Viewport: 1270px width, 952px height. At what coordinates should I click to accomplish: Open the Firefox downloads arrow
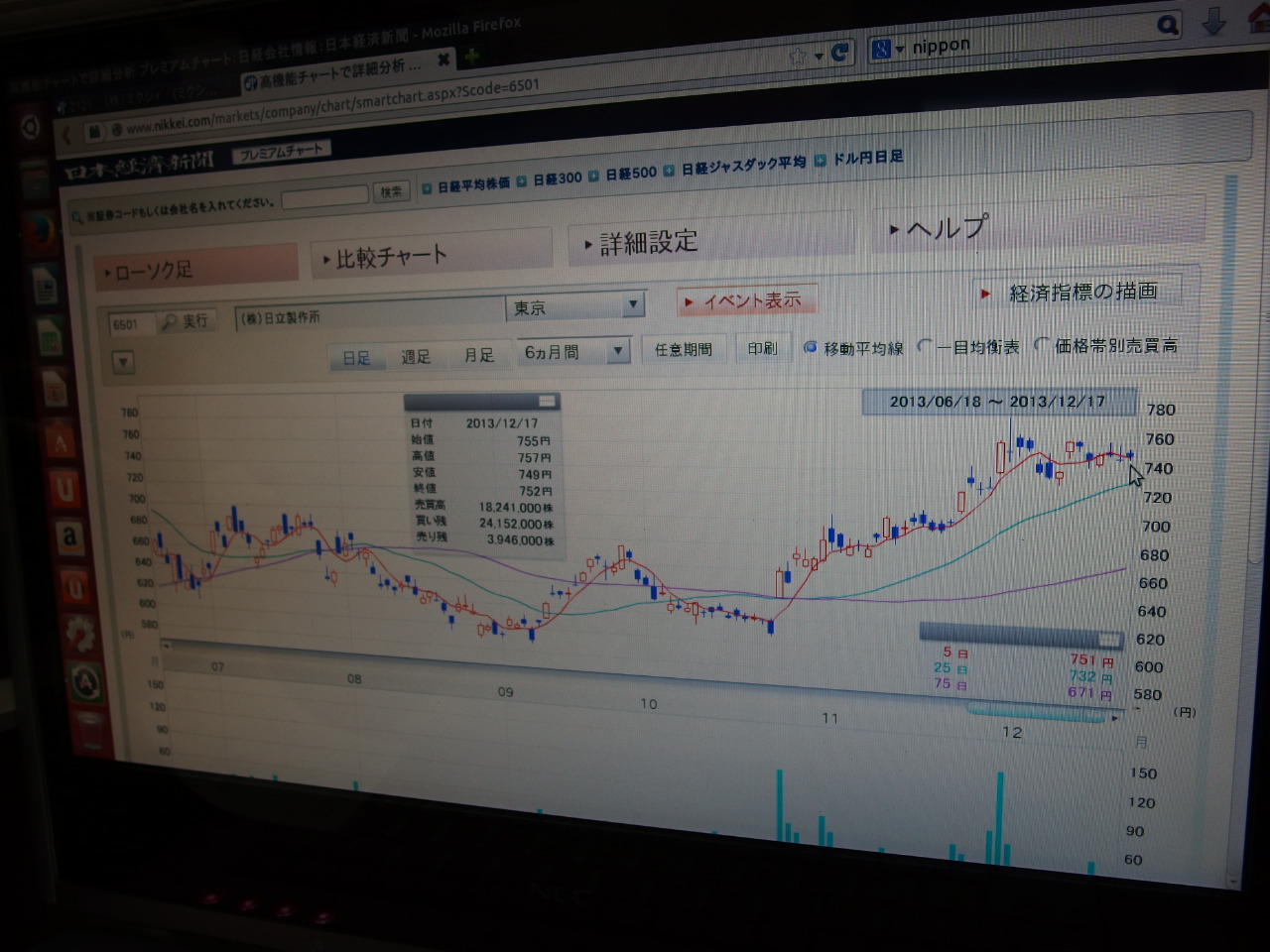point(1212,22)
